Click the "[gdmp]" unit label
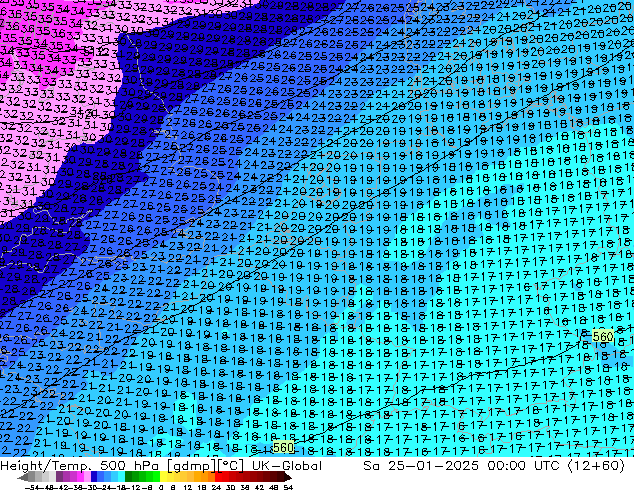The height and width of the screenshot is (490, 634). pyautogui.click(x=191, y=466)
